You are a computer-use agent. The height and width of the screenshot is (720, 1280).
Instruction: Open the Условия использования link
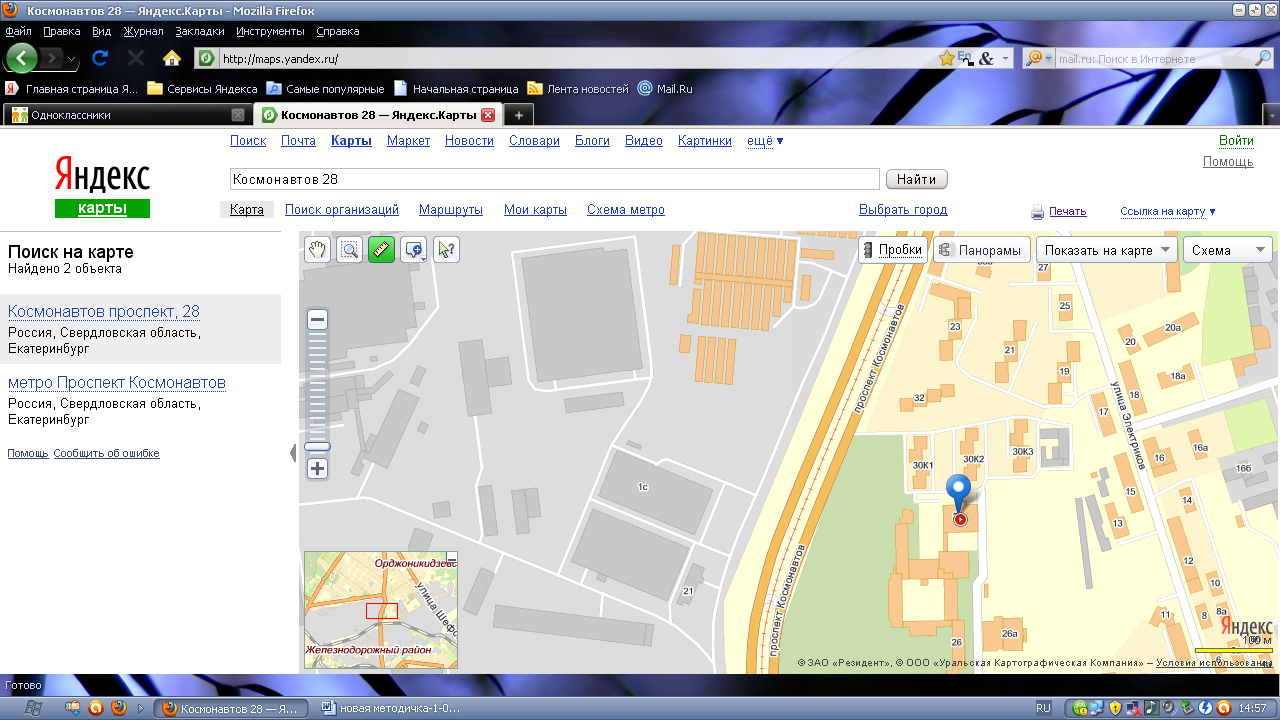[x=1213, y=663]
